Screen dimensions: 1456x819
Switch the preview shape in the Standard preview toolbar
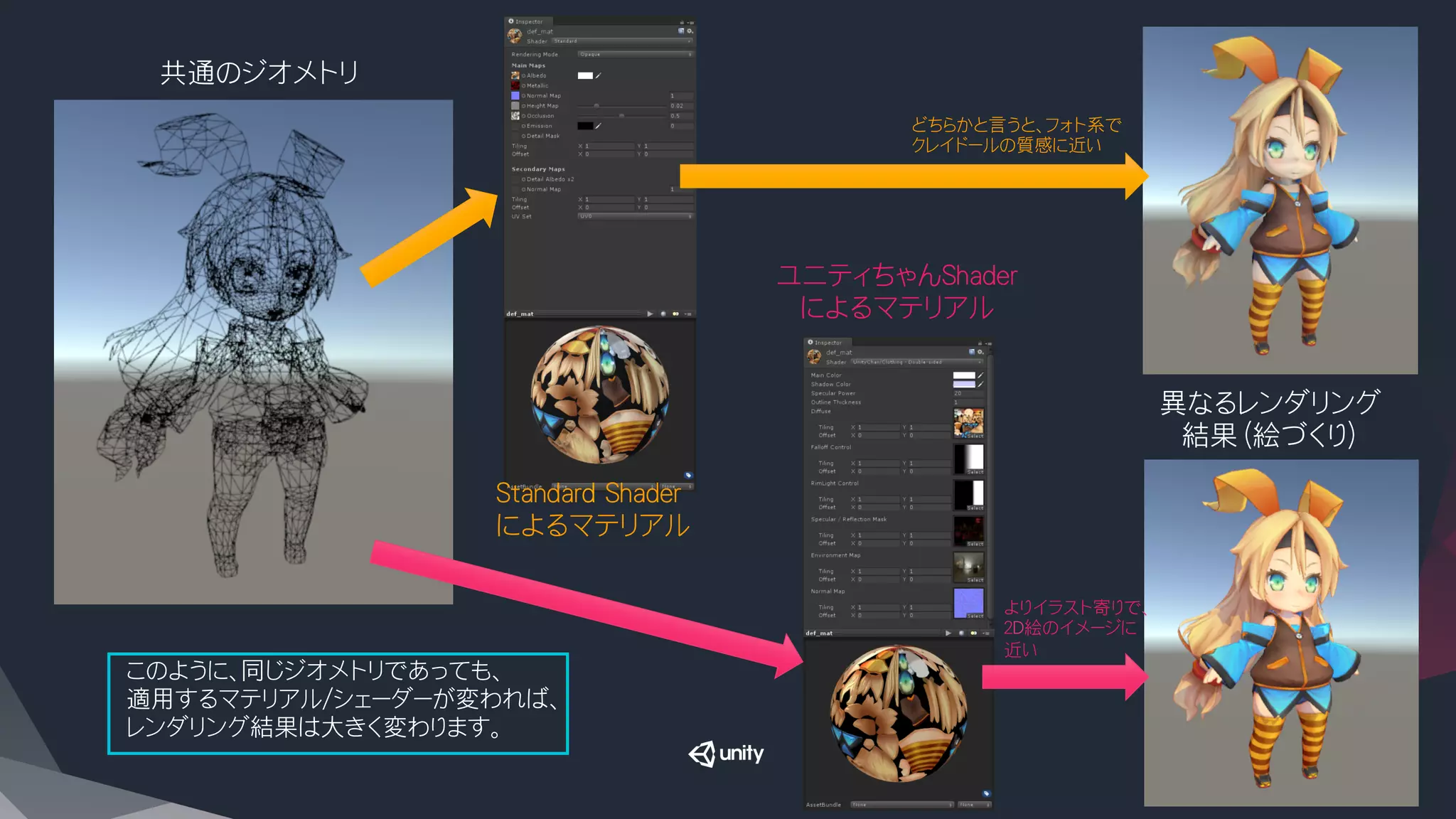pyautogui.click(x=663, y=314)
